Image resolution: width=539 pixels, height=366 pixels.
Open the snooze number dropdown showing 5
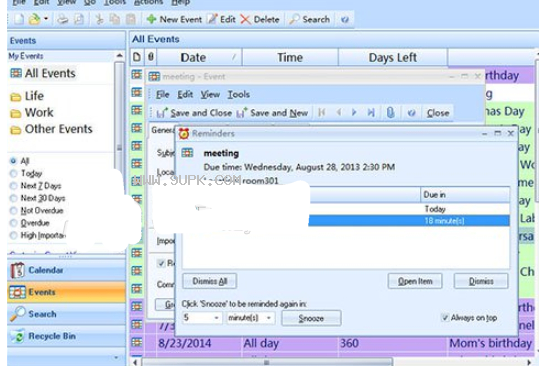tap(202, 318)
